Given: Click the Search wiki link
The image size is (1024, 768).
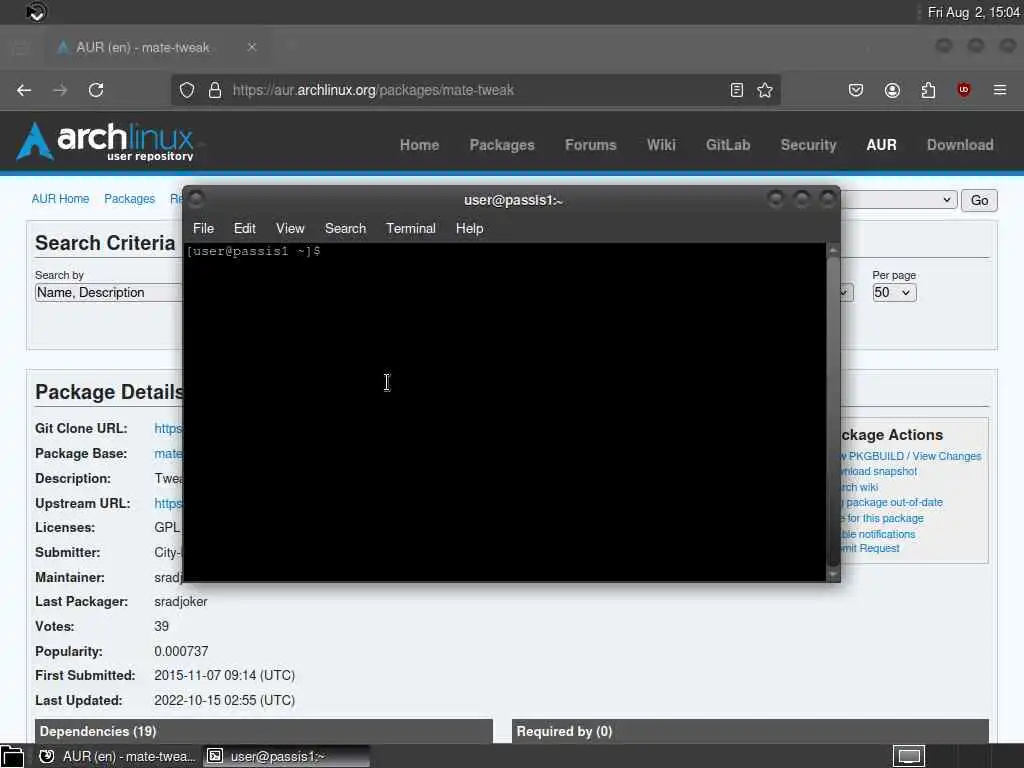Looking at the screenshot, I should [x=859, y=487].
